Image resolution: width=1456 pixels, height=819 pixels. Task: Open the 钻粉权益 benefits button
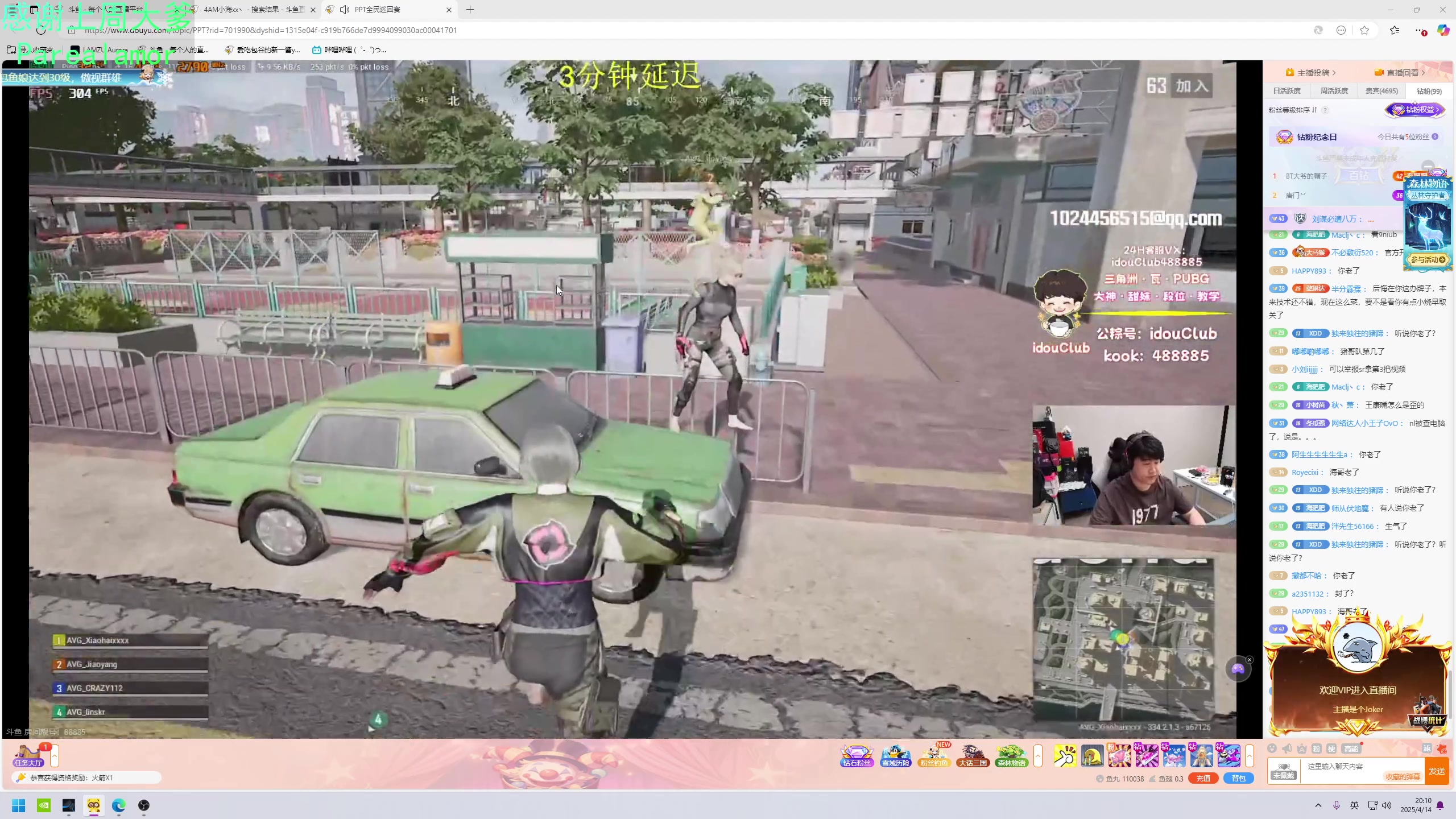tap(1414, 110)
